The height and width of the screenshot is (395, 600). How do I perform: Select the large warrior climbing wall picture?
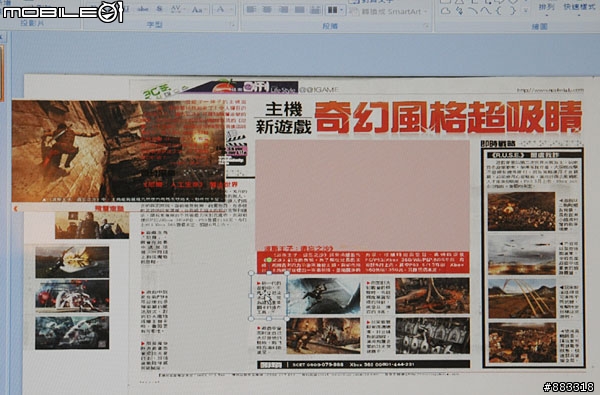click(118, 151)
